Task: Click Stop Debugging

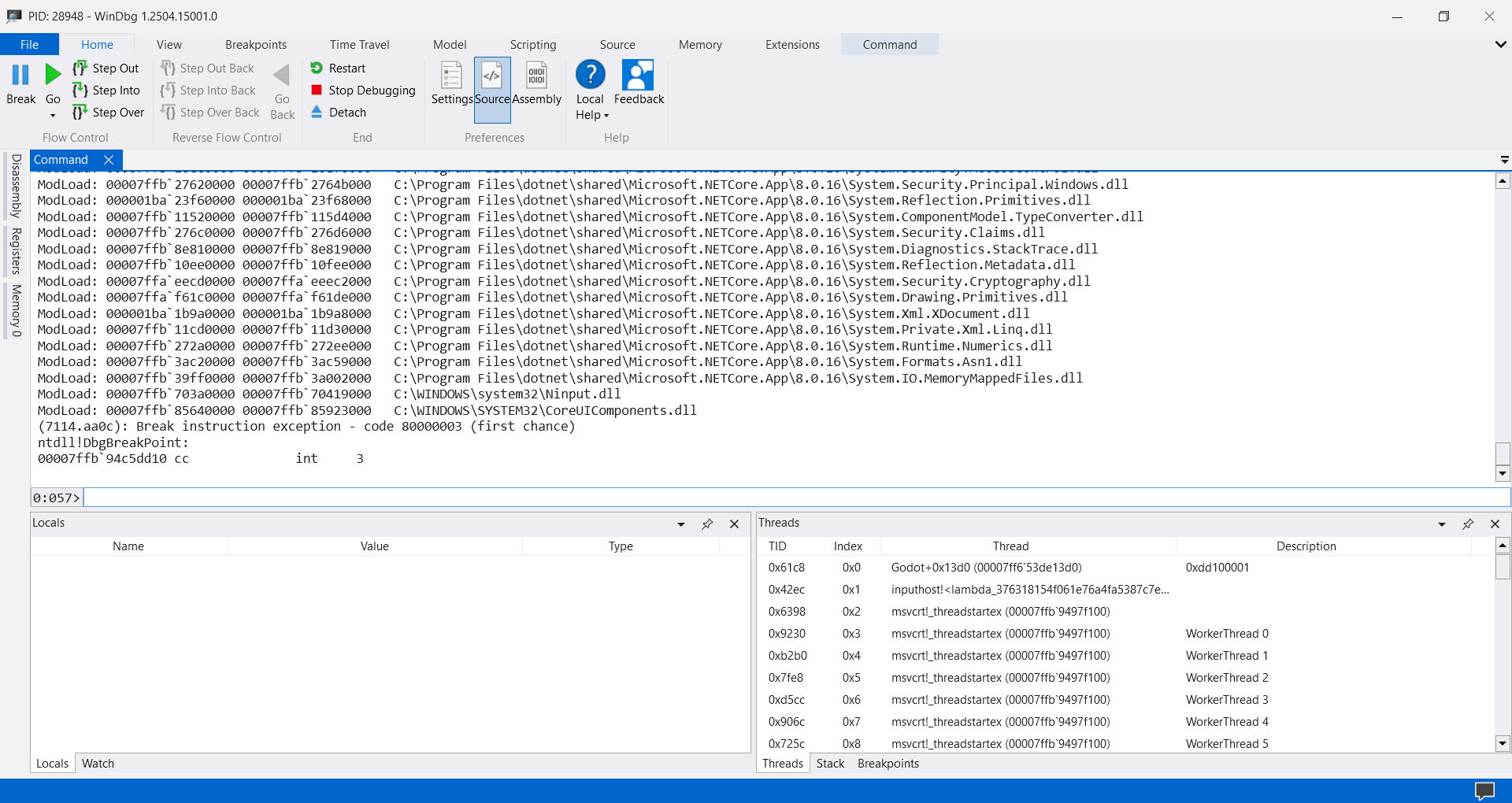Action: [363, 91]
